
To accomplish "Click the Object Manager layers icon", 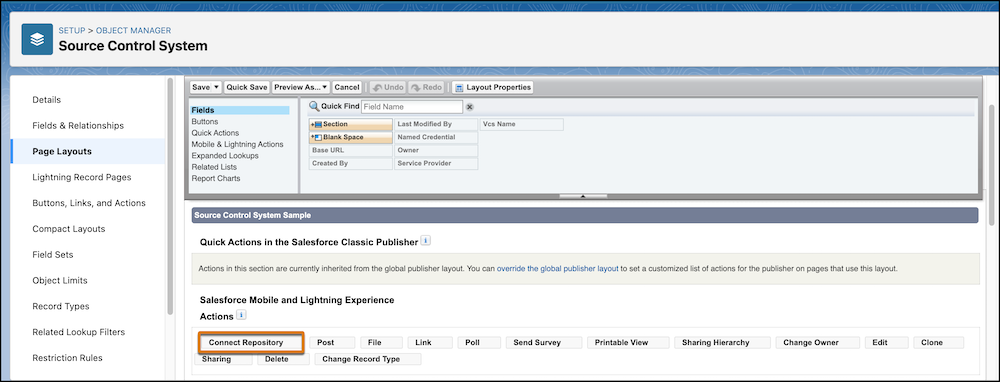I will [x=37, y=40].
